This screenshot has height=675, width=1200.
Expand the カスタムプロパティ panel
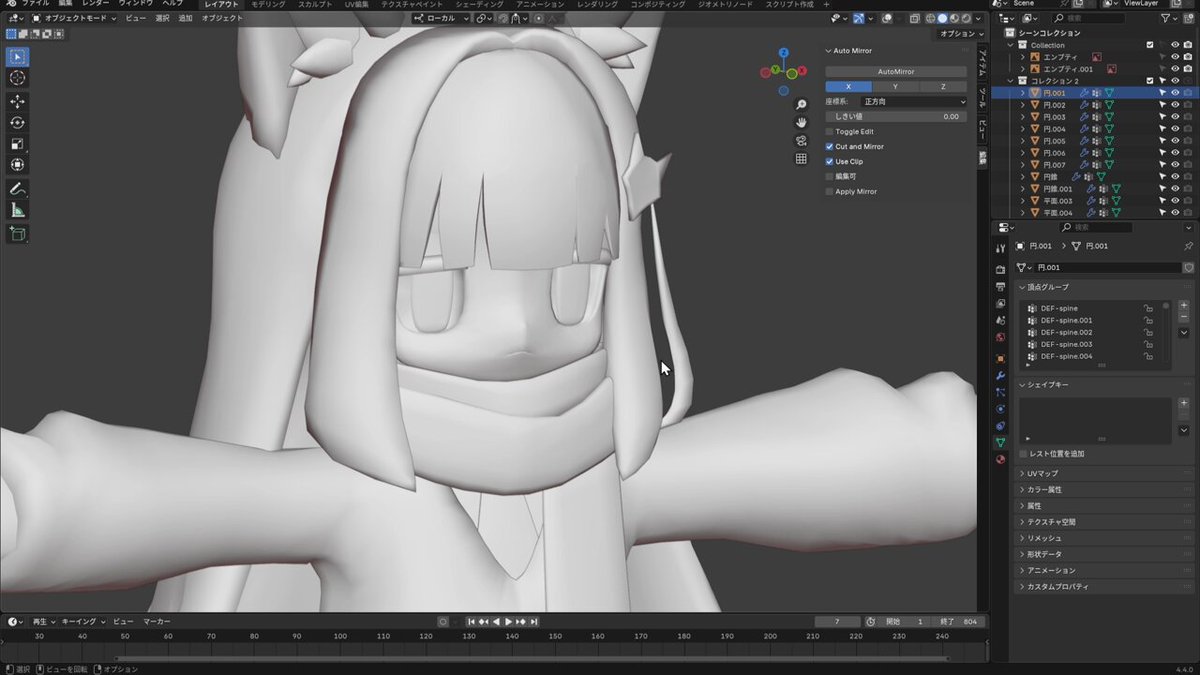pos(1058,586)
